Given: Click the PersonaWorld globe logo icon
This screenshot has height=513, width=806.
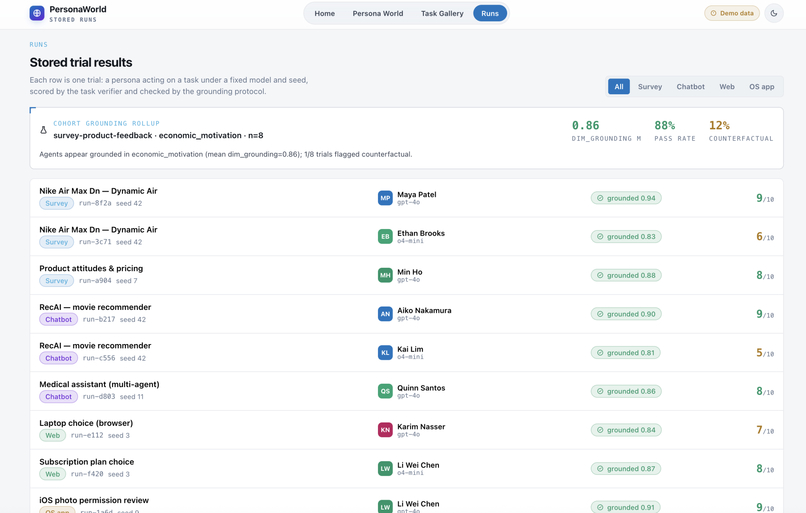Looking at the screenshot, I should 37,13.
